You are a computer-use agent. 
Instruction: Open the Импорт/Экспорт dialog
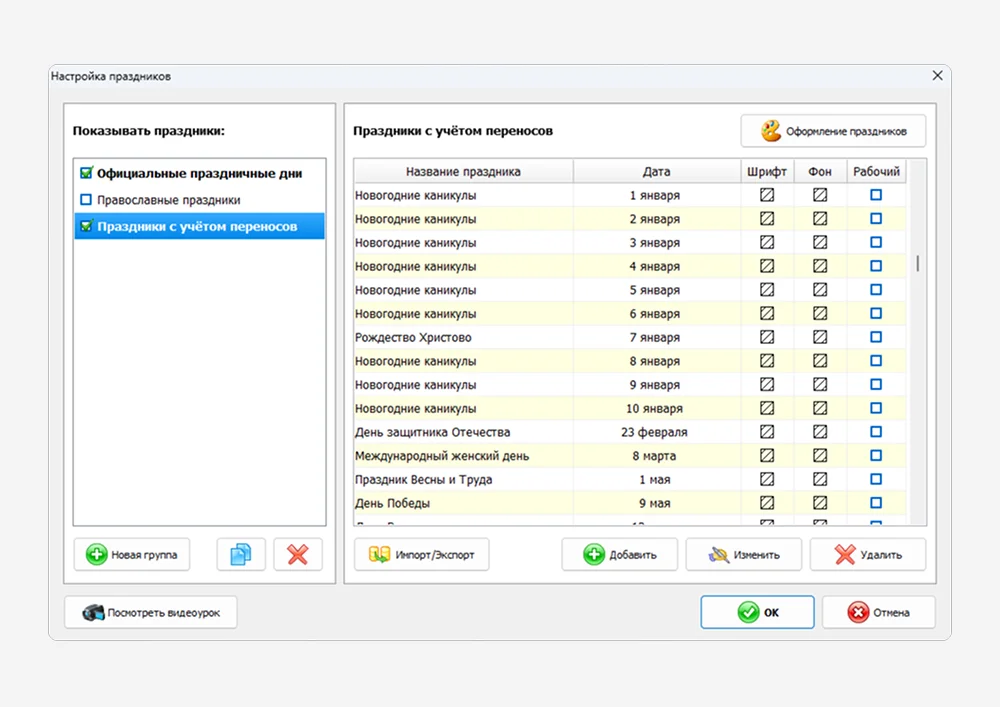click(421, 554)
